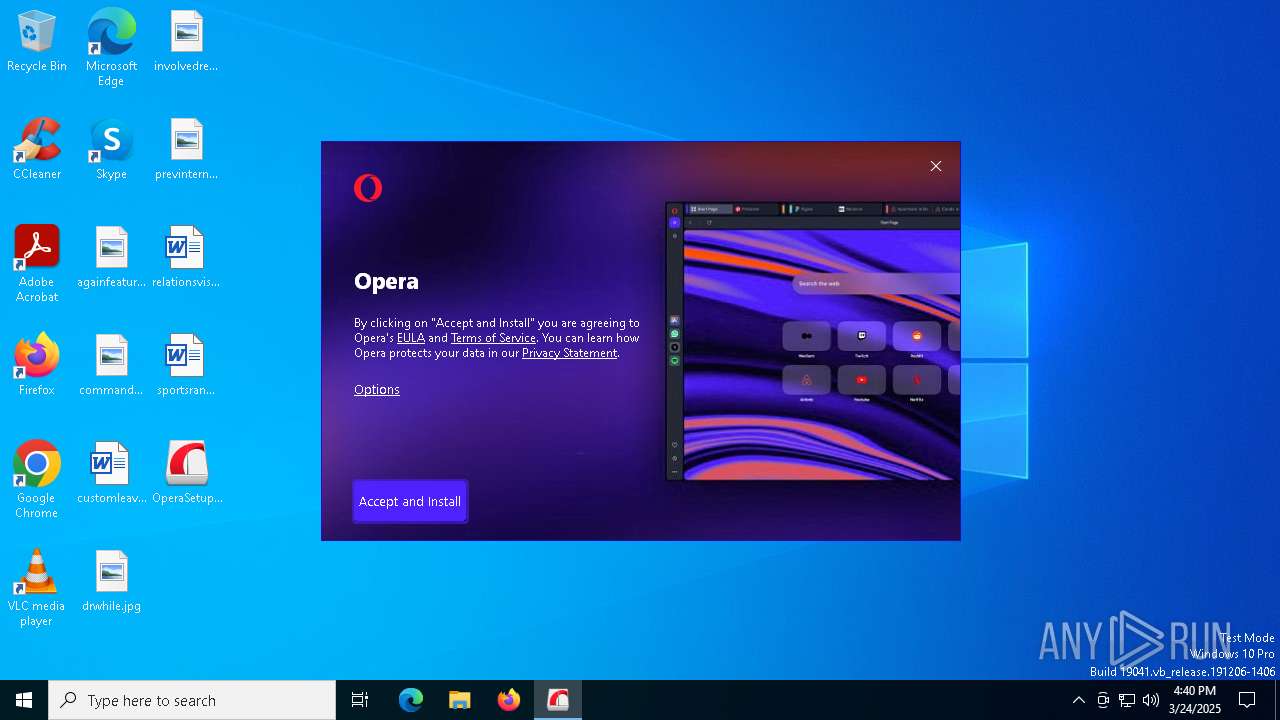Screen dimensions: 1280x720
Task: Select the VLC media player desktop shortcut
Action: pos(37,588)
